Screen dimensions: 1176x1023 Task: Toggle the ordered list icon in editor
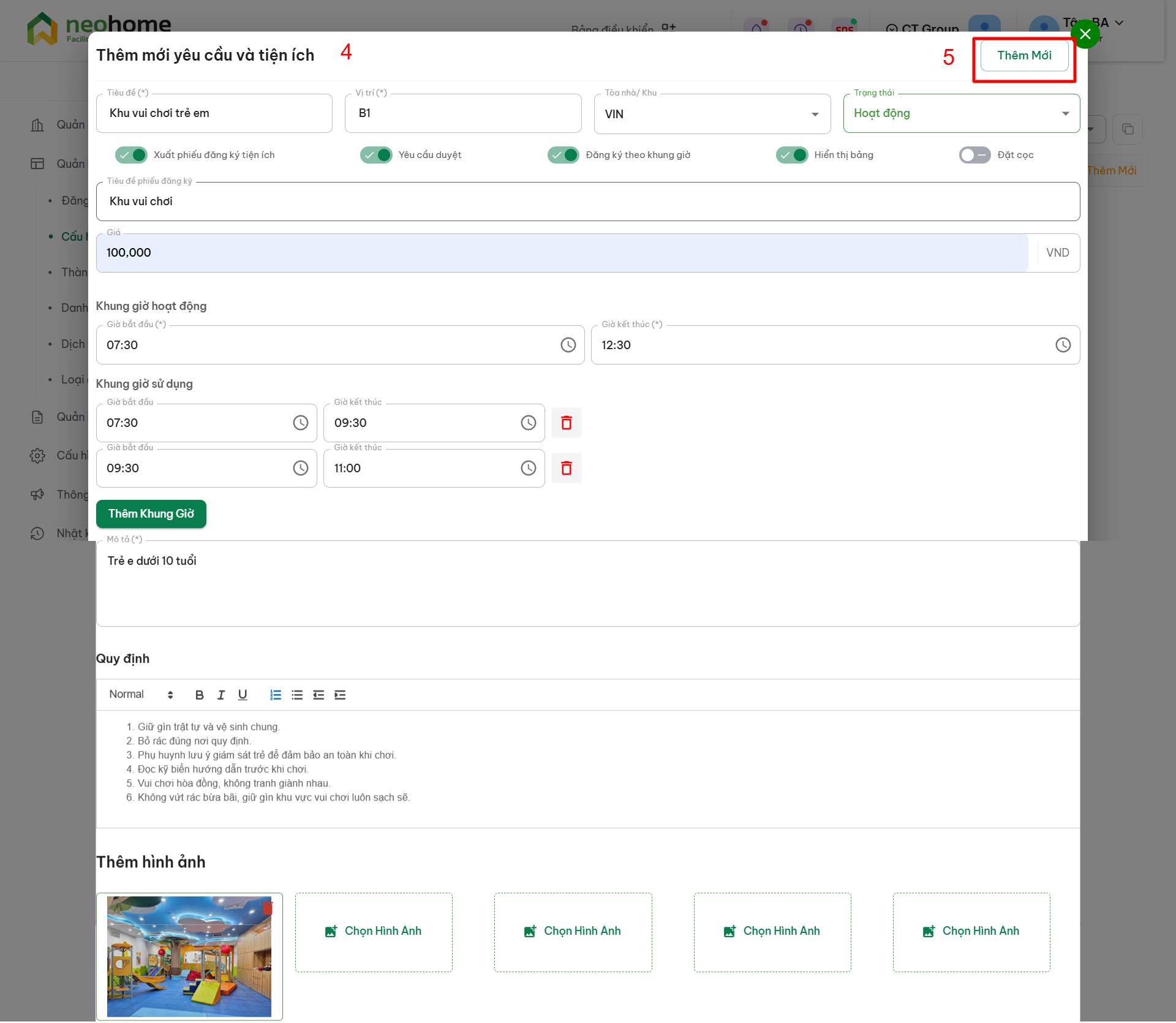276,695
